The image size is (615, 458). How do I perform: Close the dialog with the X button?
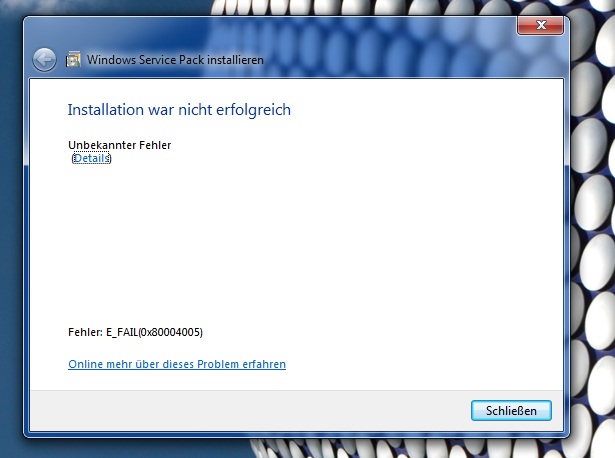point(540,25)
